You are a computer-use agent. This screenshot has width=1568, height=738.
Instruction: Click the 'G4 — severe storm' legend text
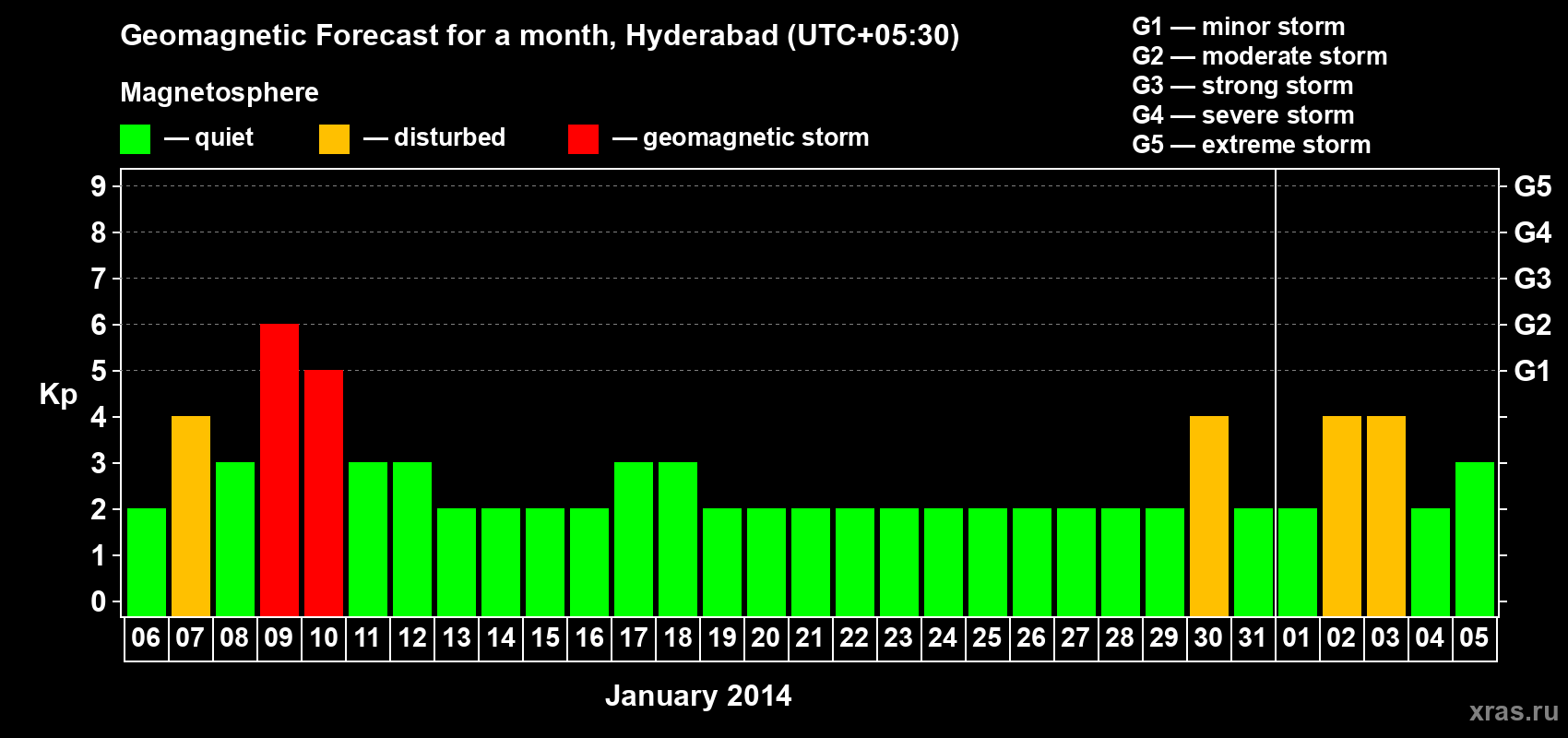pyautogui.click(x=1243, y=115)
